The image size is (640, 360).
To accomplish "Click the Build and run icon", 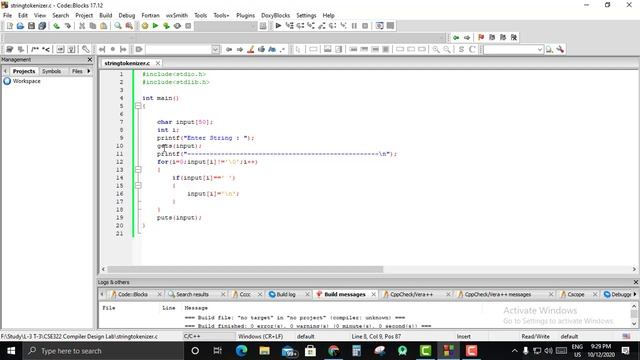I will 166,26.
